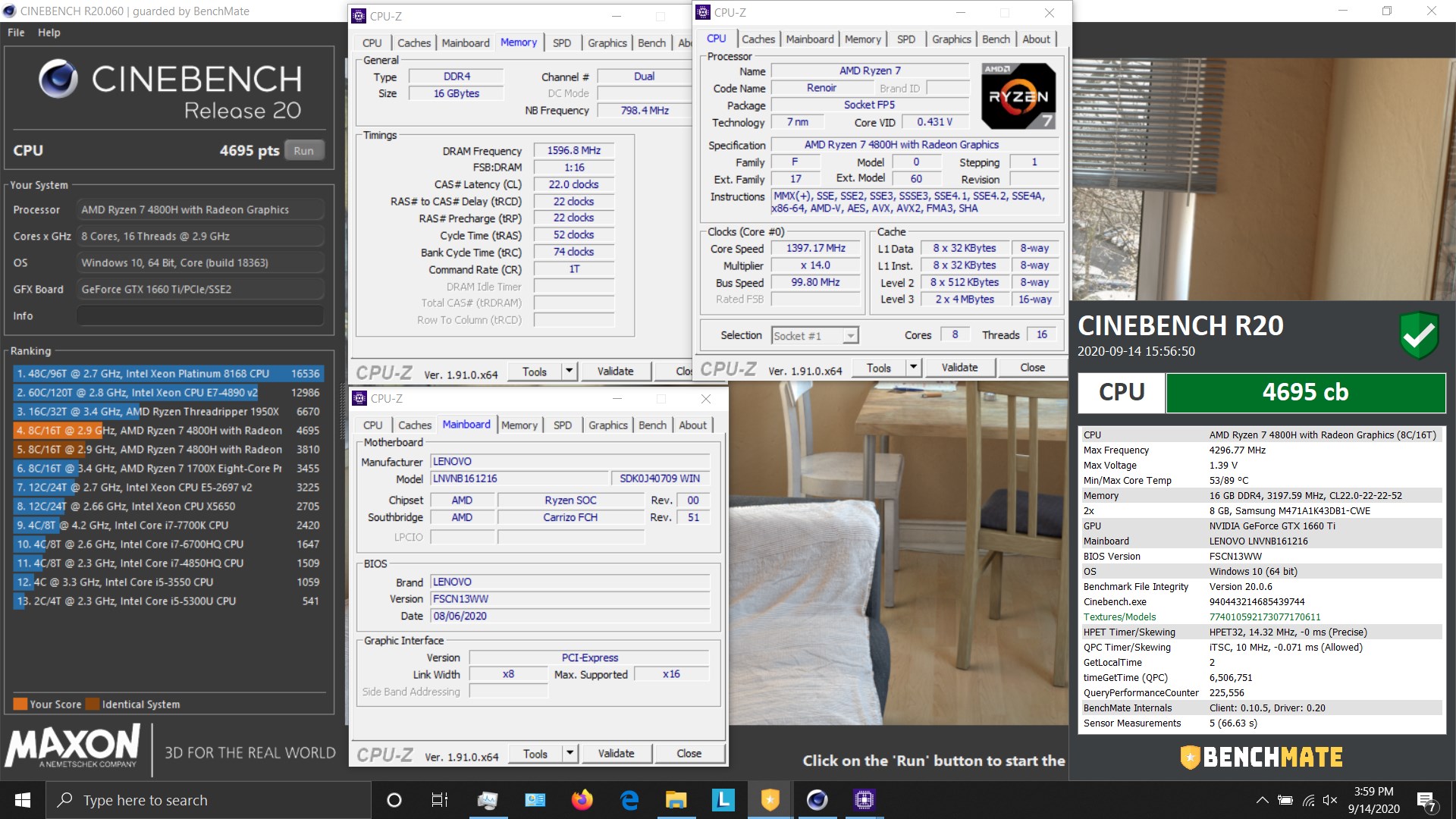
Task: Click the BenchMate logo at bottom right
Action: [x=1262, y=757]
